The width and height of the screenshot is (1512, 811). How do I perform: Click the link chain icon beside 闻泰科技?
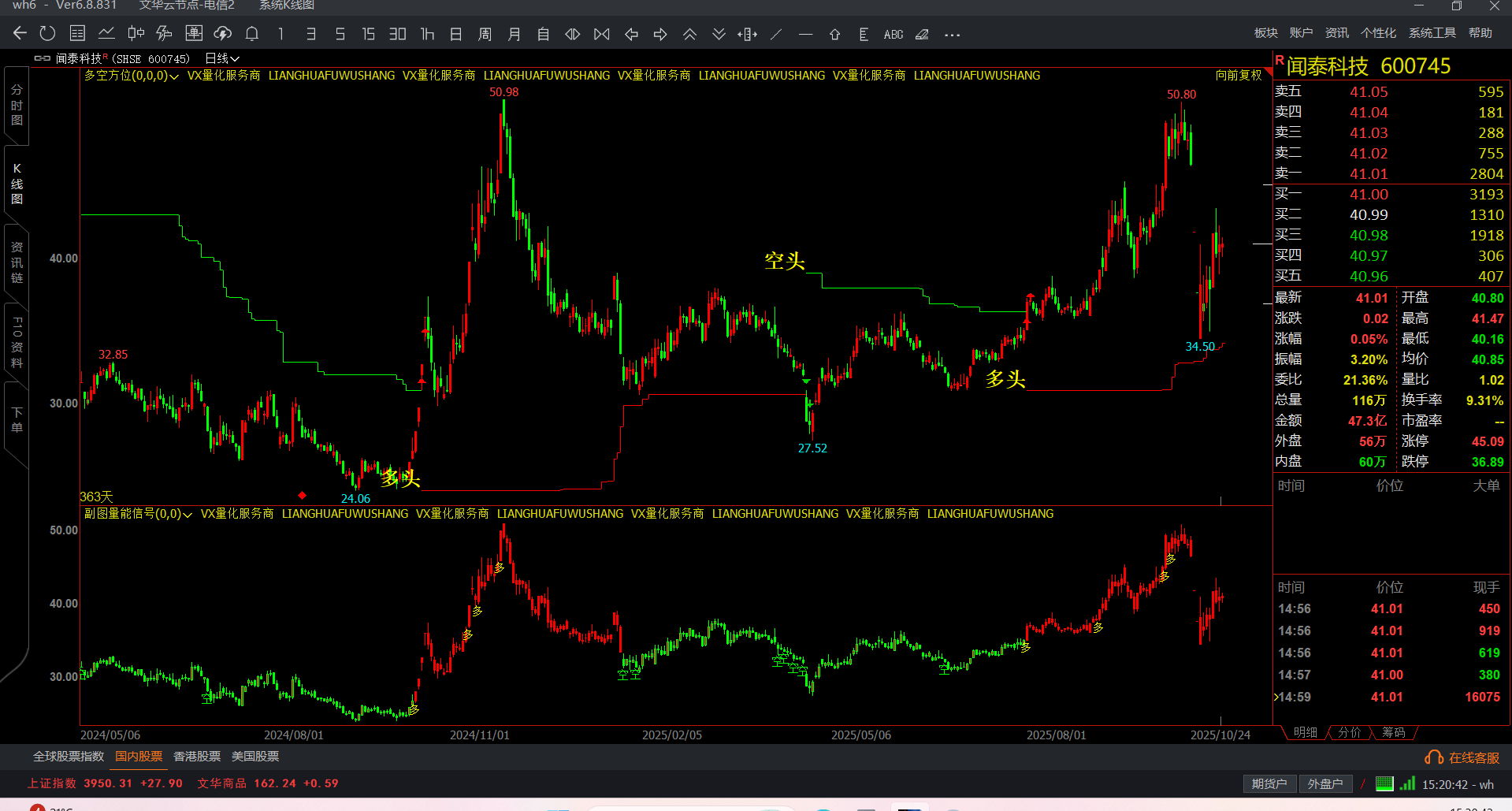coord(43,58)
